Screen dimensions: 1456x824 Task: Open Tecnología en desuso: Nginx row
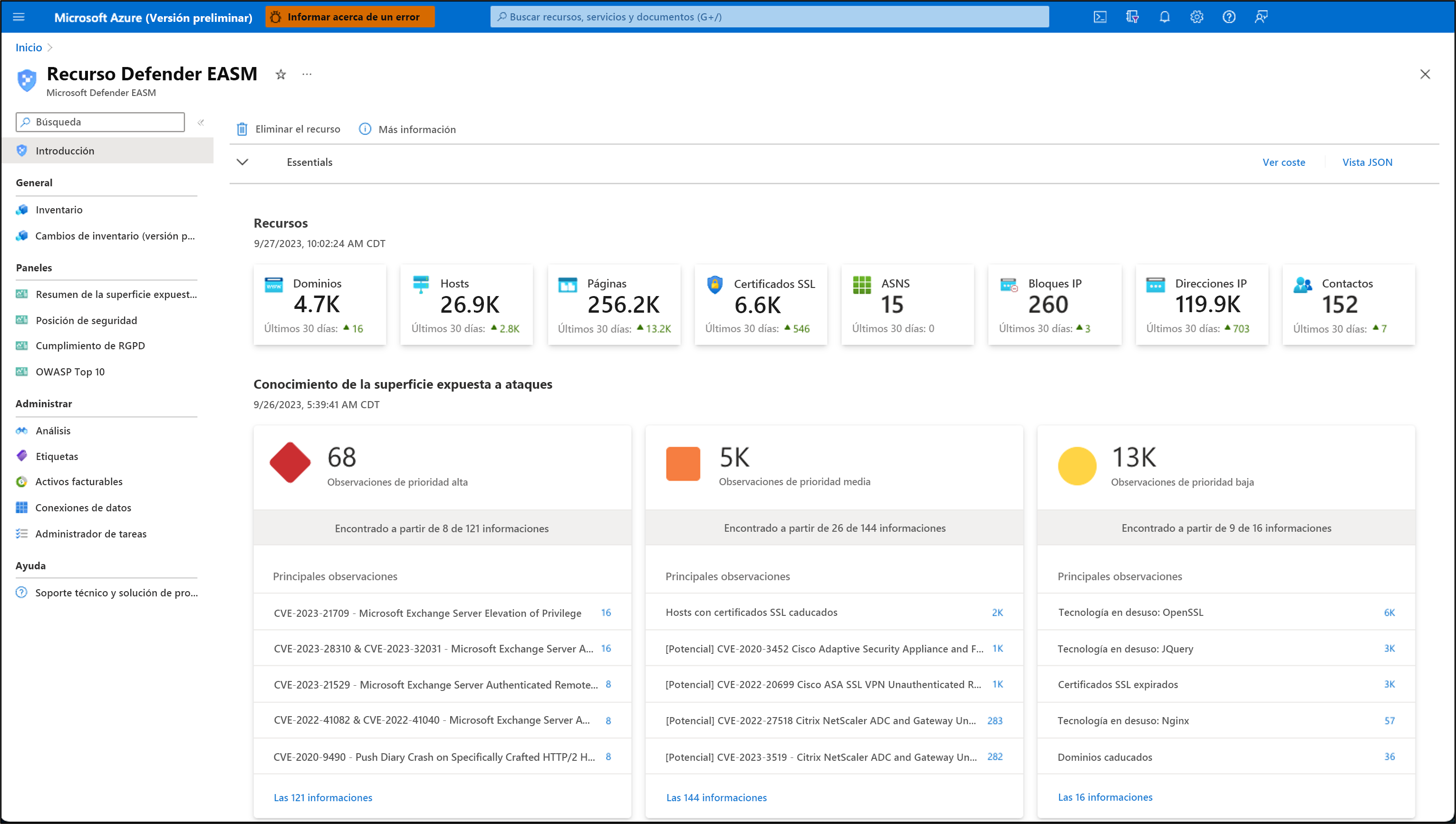1225,720
